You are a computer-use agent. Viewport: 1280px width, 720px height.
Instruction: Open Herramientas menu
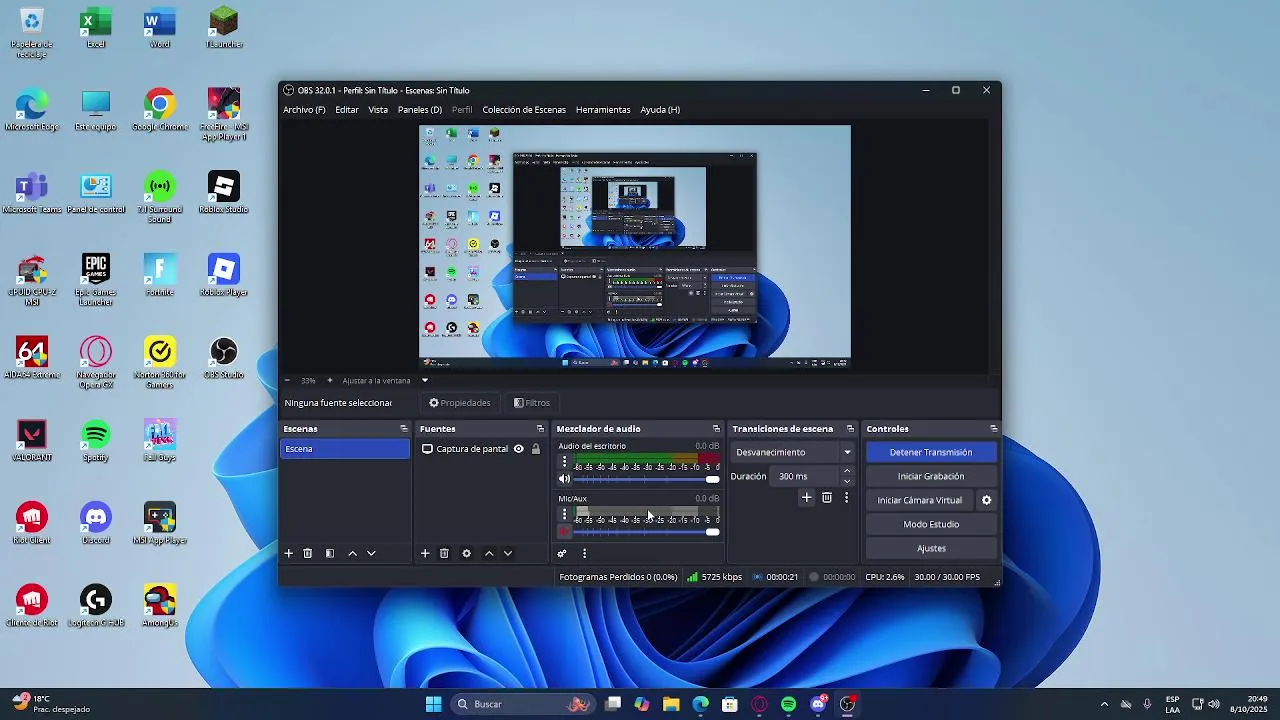coord(603,110)
